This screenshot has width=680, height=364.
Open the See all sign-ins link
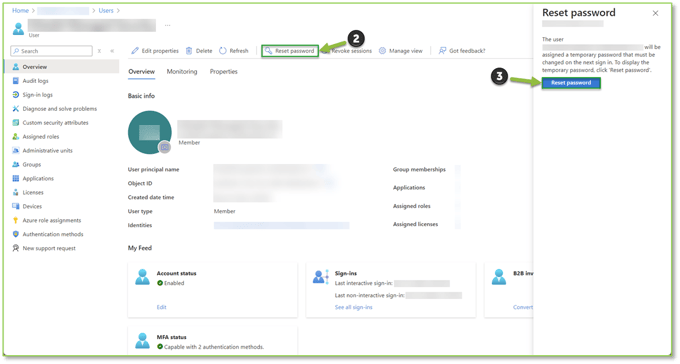pyautogui.click(x=353, y=307)
